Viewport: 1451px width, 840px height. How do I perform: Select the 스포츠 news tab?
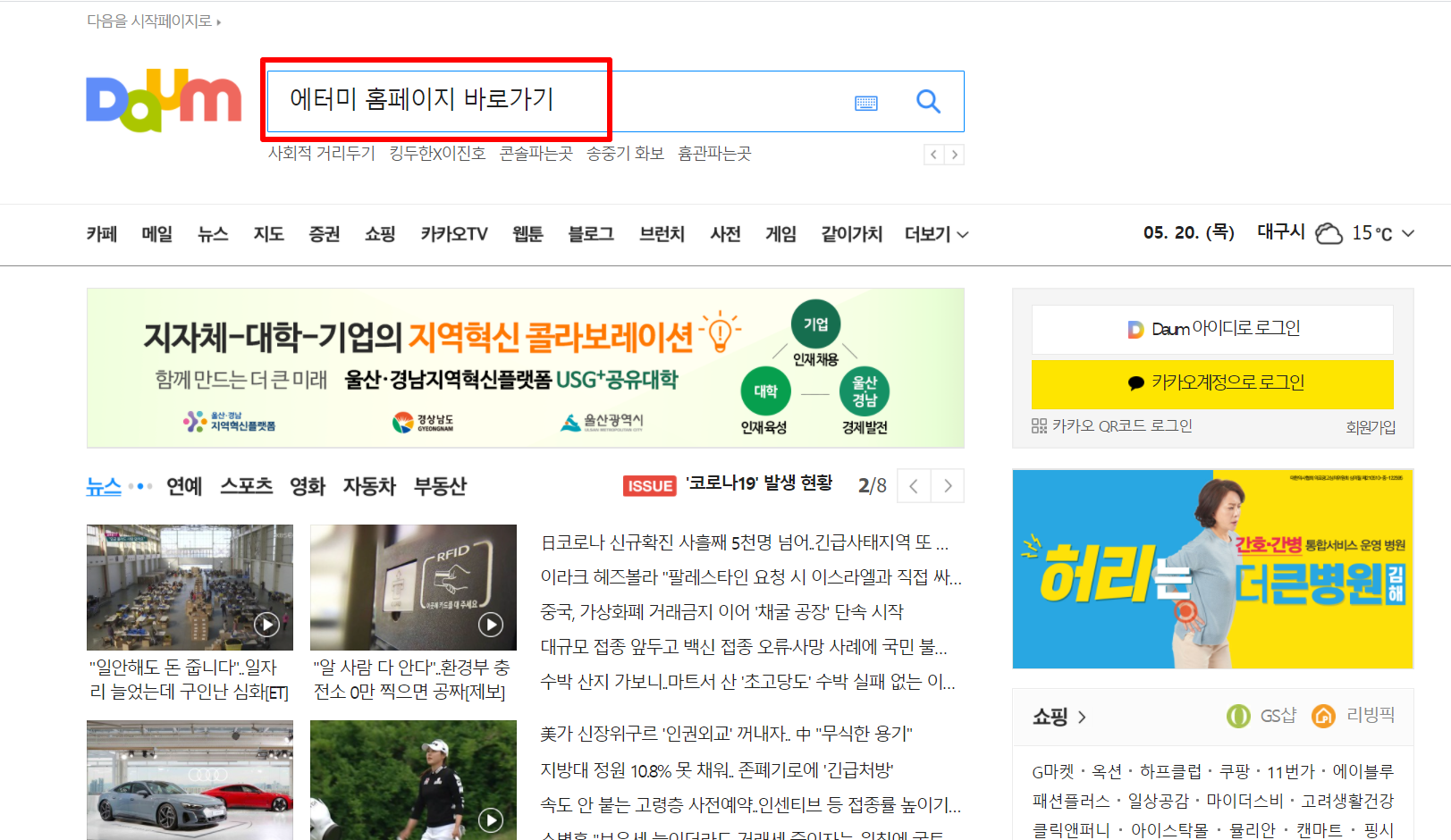pyautogui.click(x=246, y=486)
